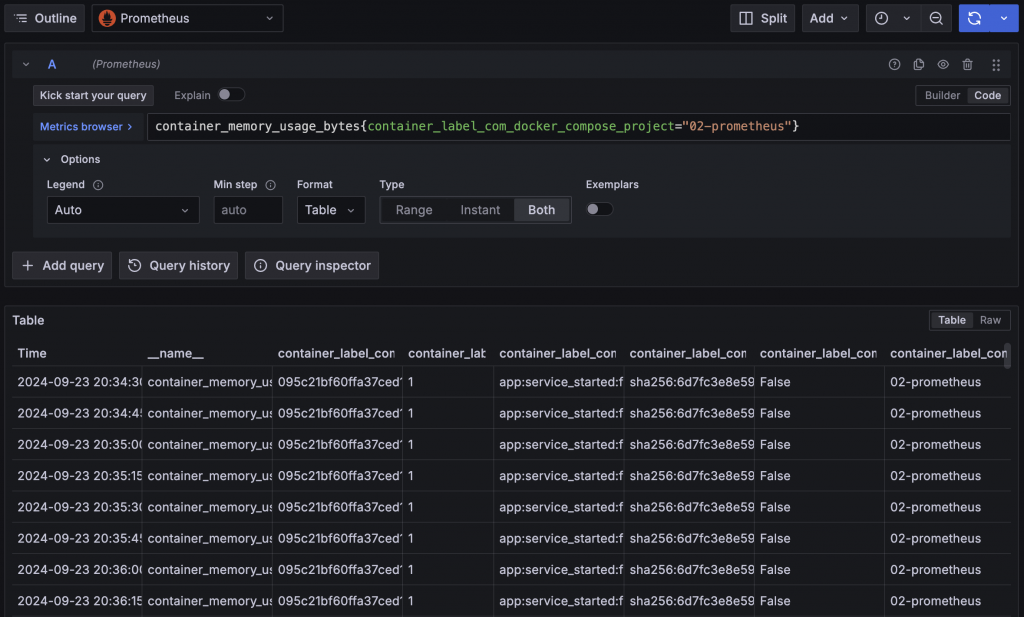Click the table vertical scrollbar
Image resolution: width=1024 pixels, height=617 pixels.
1008,356
